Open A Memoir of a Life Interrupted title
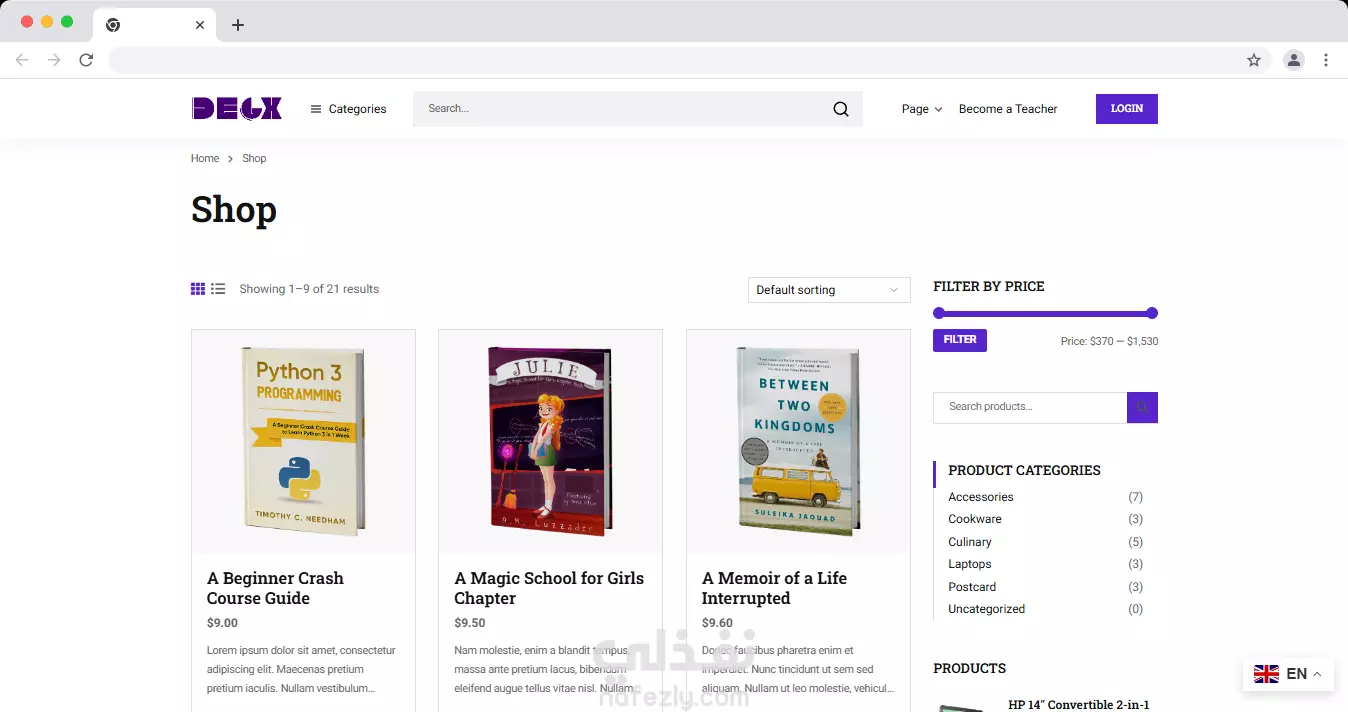Screen dimensions: 1348x712 (774, 588)
